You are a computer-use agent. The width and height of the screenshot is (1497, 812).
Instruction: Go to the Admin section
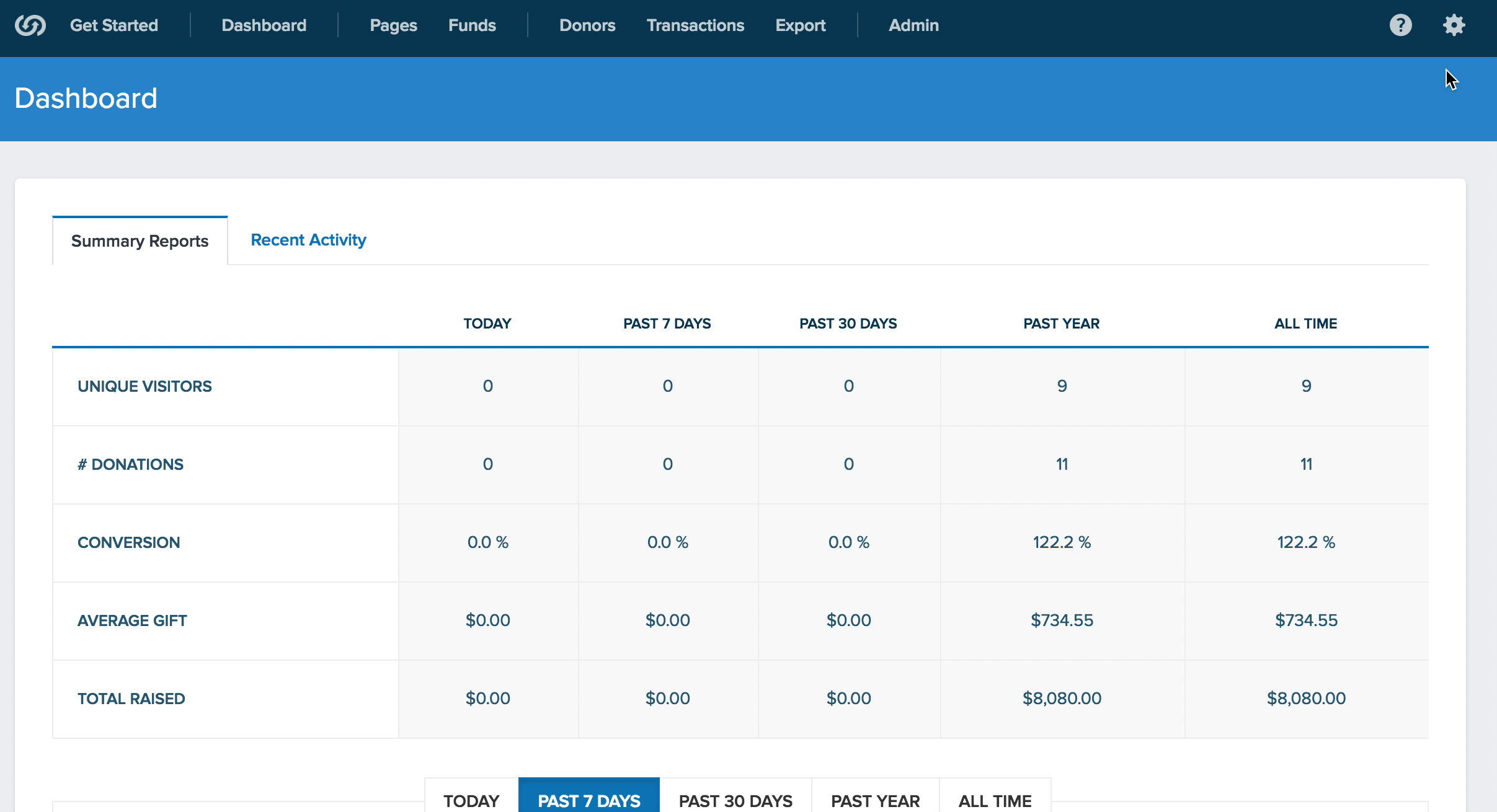pos(913,25)
